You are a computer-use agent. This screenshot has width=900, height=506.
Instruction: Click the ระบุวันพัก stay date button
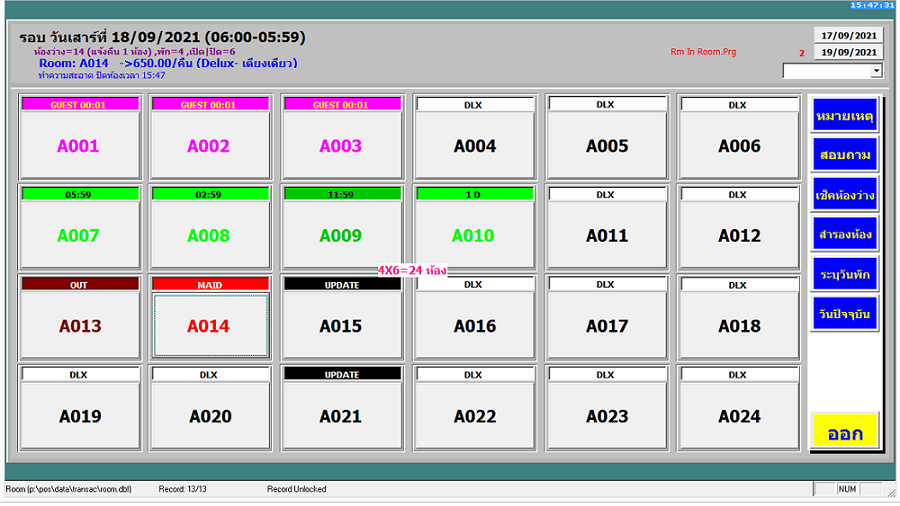pyautogui.click(x=844, y=274)
